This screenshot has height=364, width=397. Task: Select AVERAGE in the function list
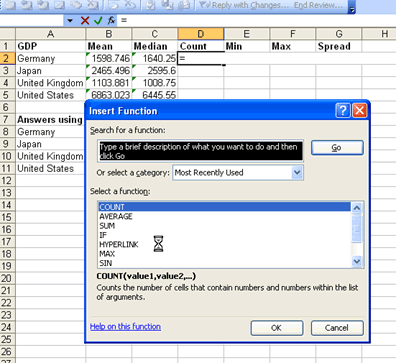116,217
